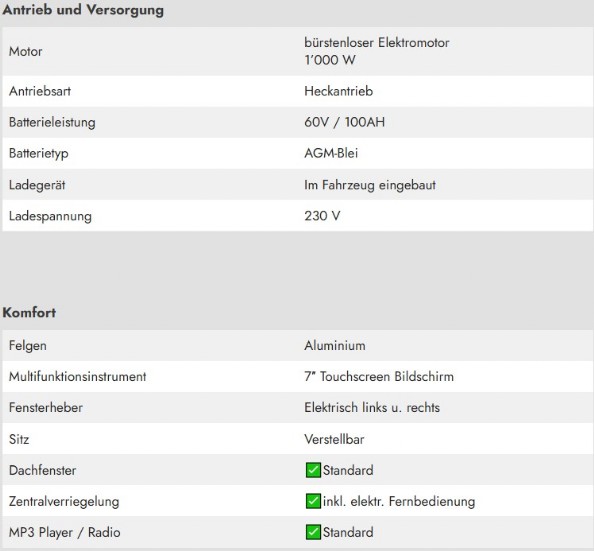
Task: Select the 230 V Ladespannung value
Action: coord(322,216)
